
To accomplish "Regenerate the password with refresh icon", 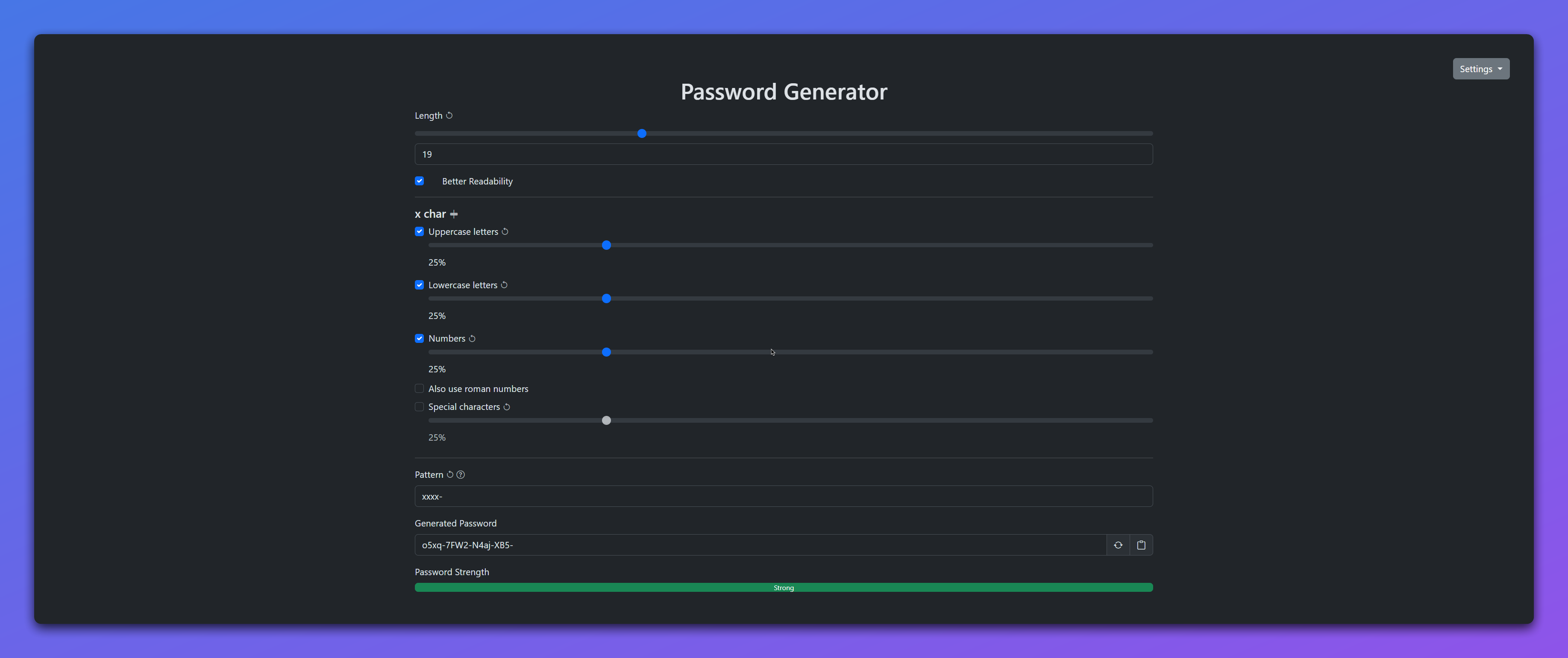I will (x=1118, y=545).
